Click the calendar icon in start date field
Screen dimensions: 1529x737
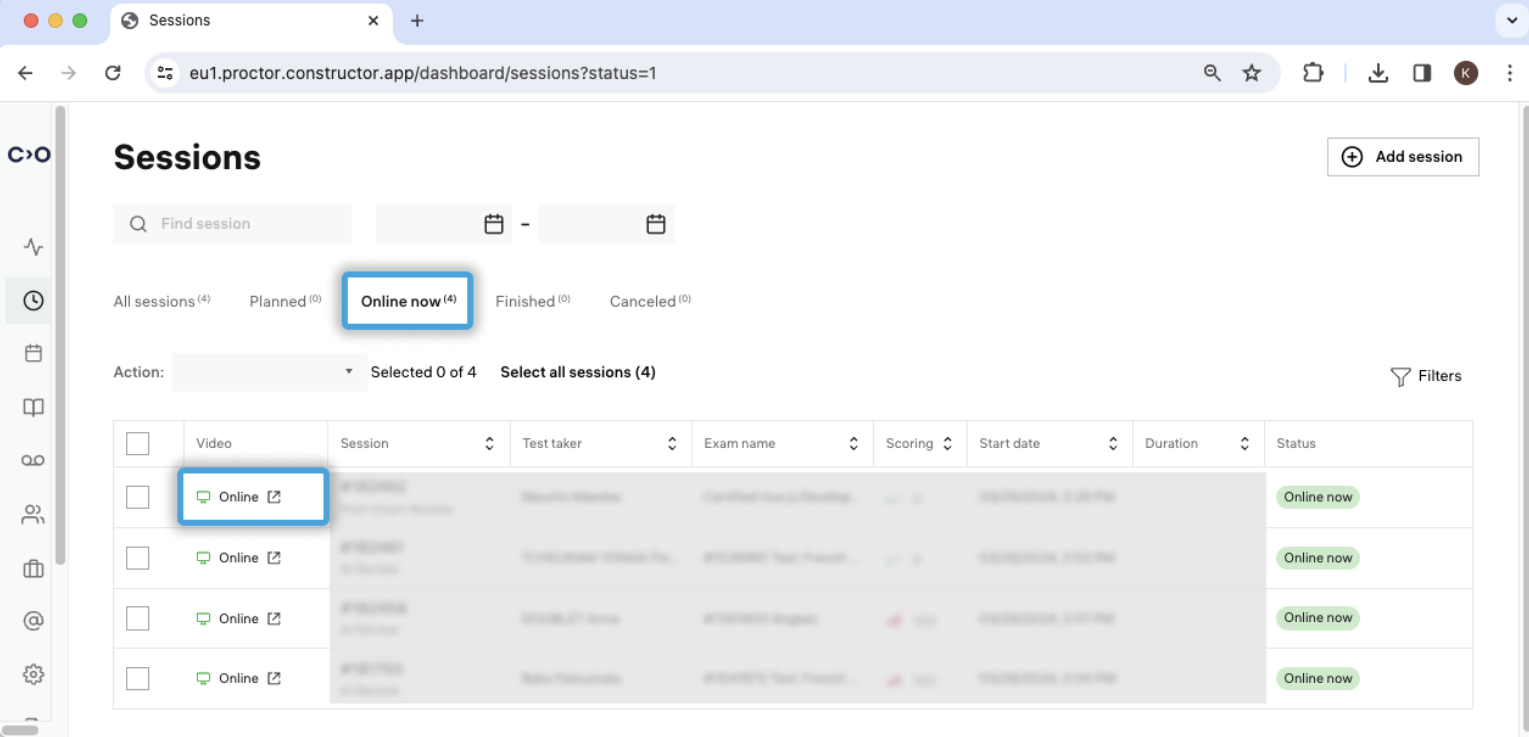pos(493,224)
